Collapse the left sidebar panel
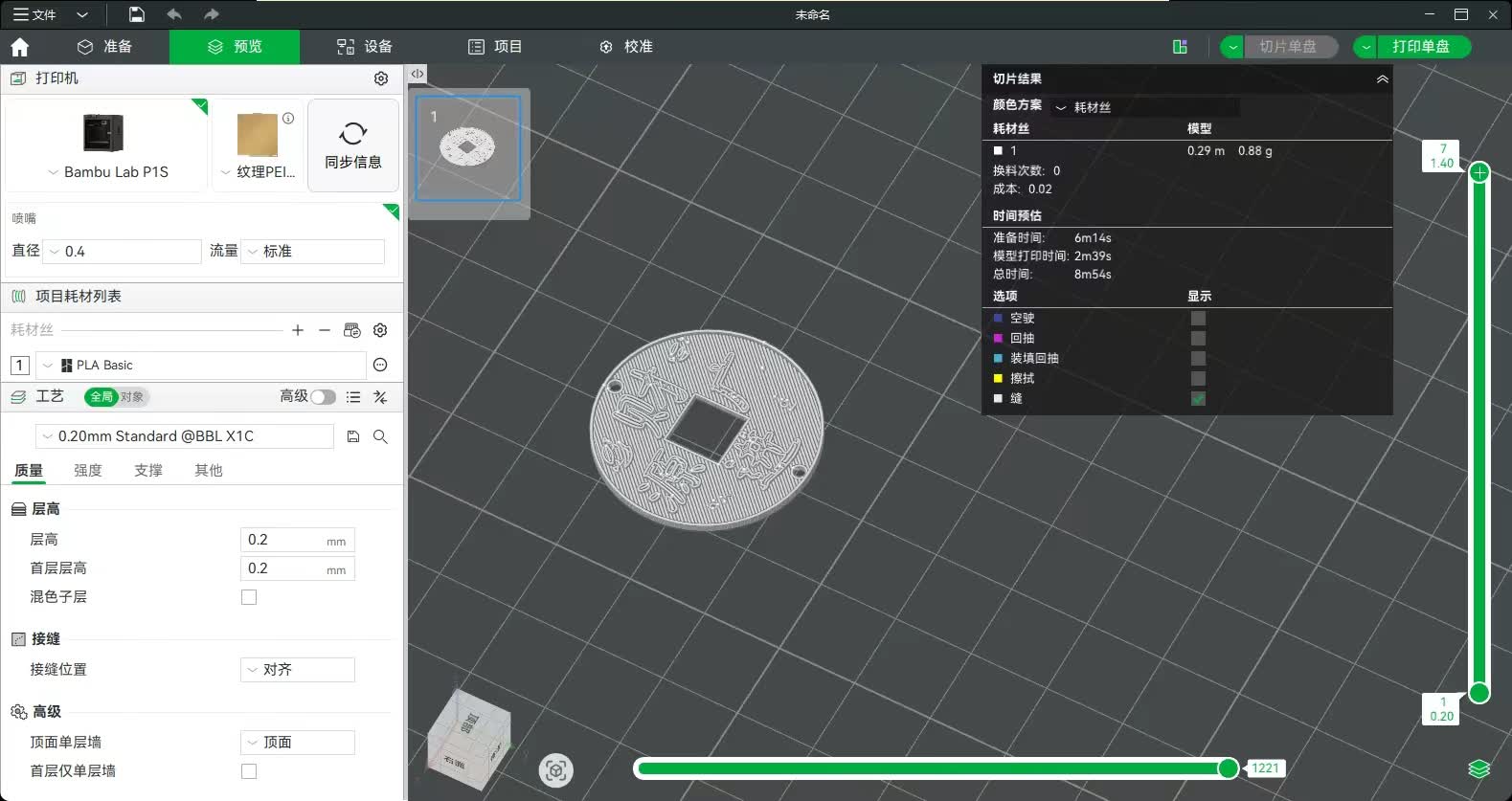 pyautogui.click(x=417, y=74)
